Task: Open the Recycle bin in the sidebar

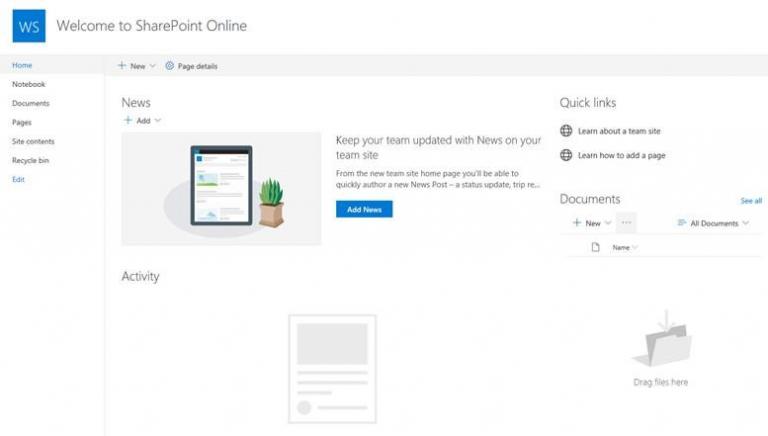Action: [30, 160]
